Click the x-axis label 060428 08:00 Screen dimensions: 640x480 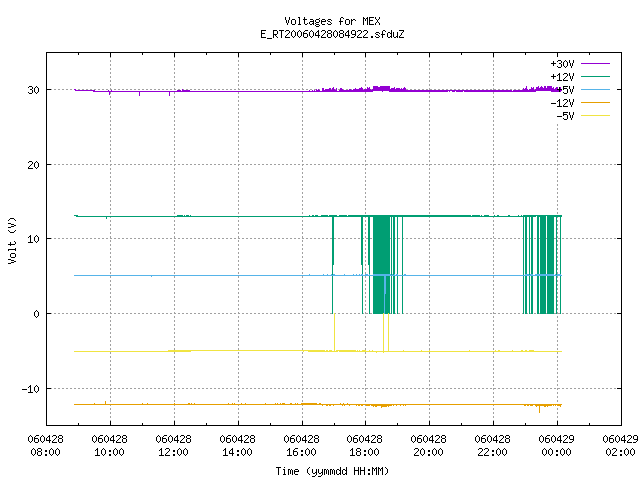[45, 446]
